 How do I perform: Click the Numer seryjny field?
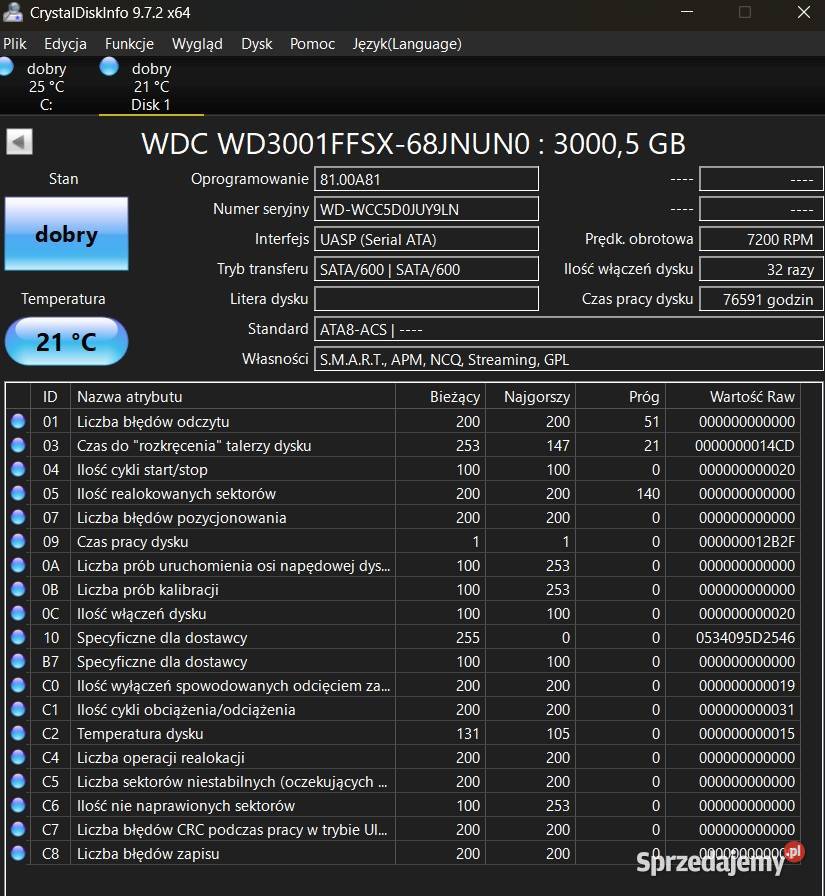(426, 209)
